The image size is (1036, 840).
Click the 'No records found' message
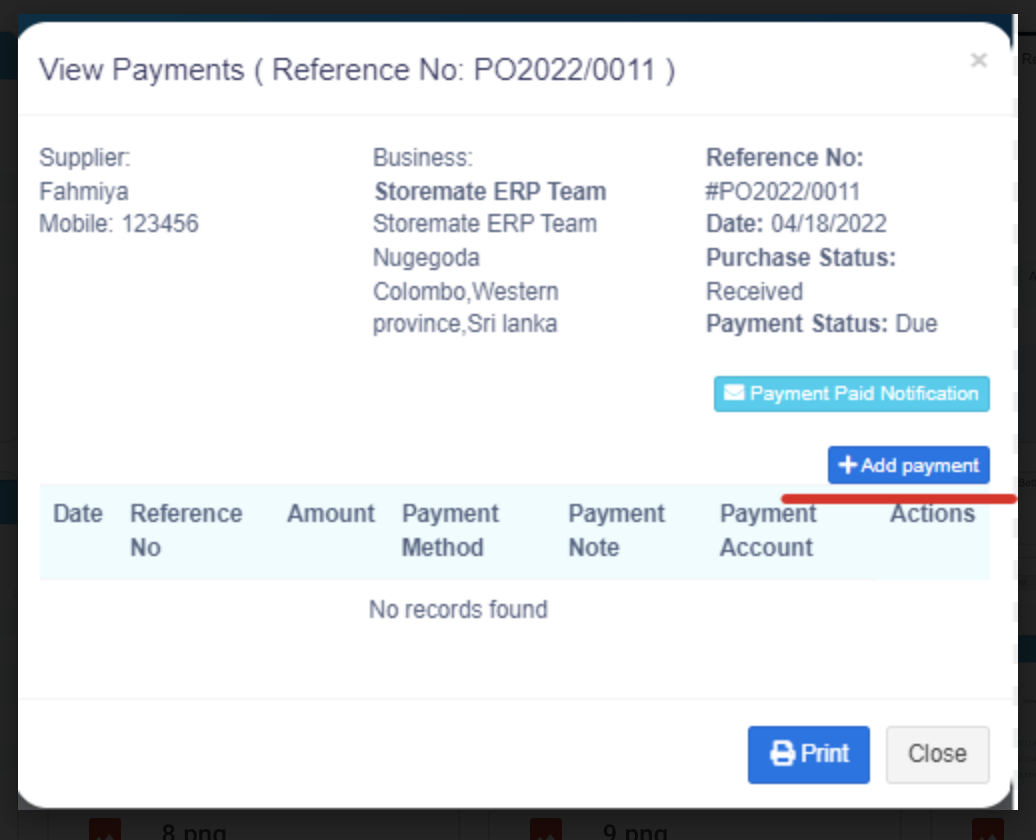[459, 609]
